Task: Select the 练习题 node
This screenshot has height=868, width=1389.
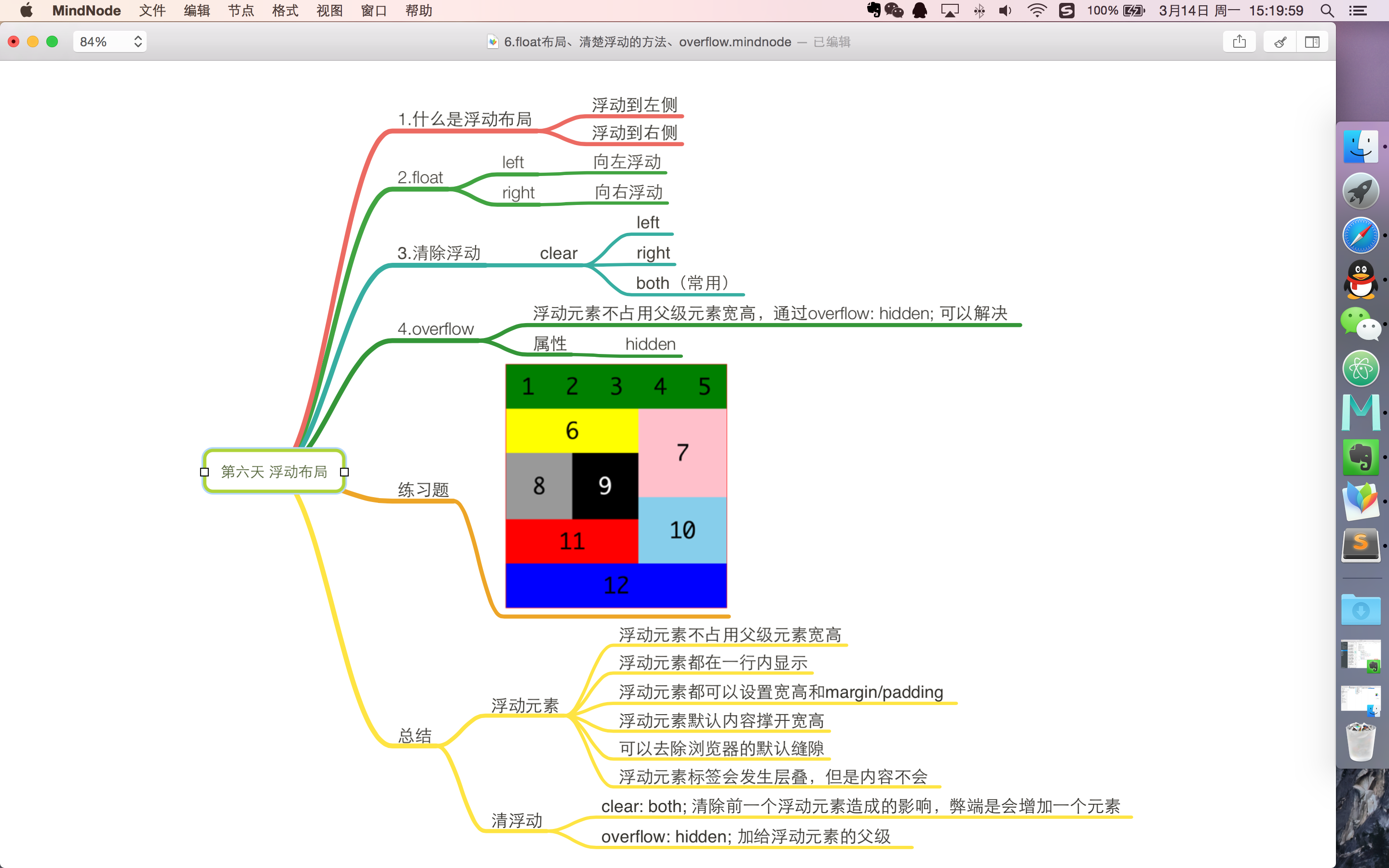Action: click(x=423, y=489)
